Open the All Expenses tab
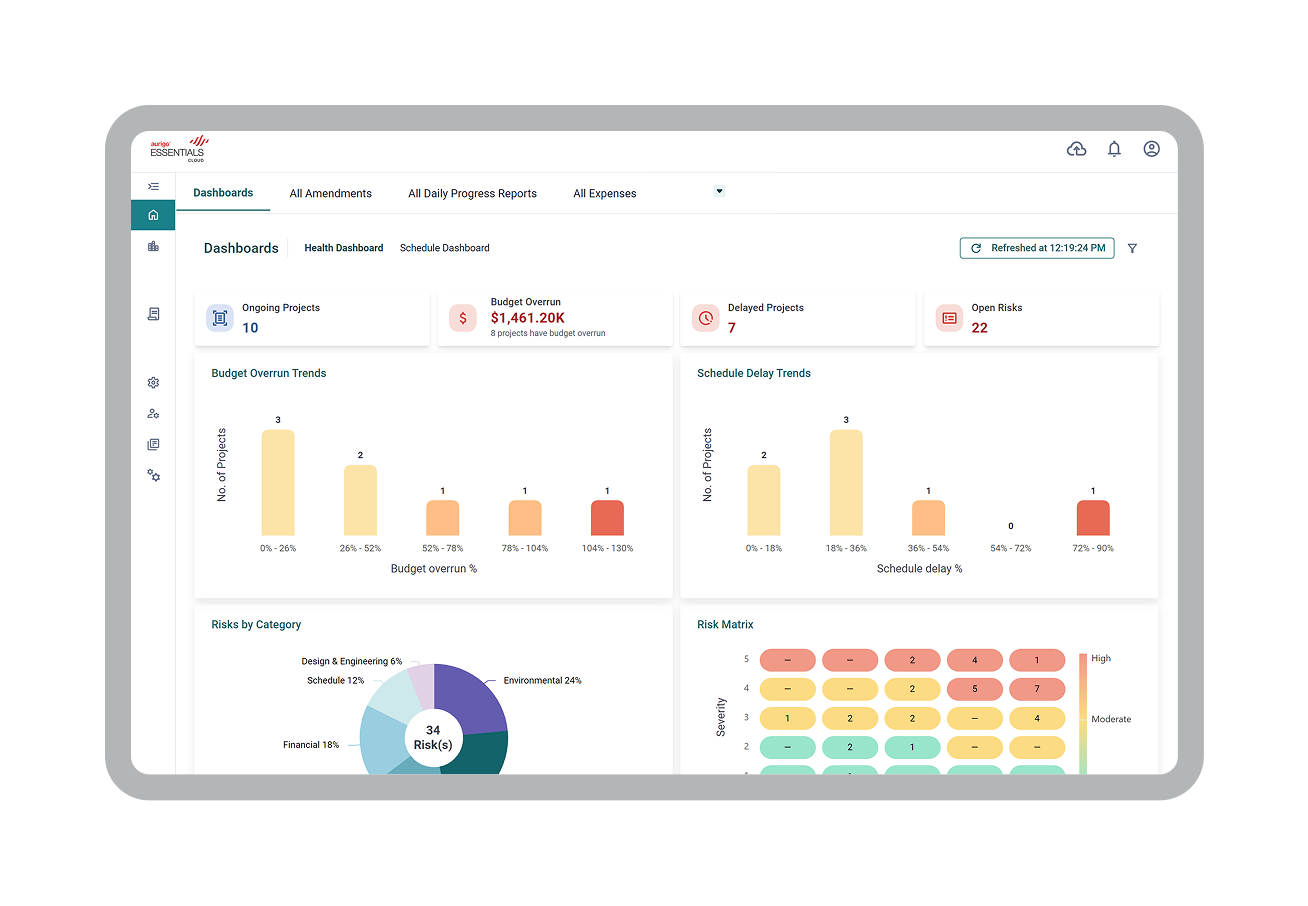Viewport: 1308px width, 906px height. [605, 194]
